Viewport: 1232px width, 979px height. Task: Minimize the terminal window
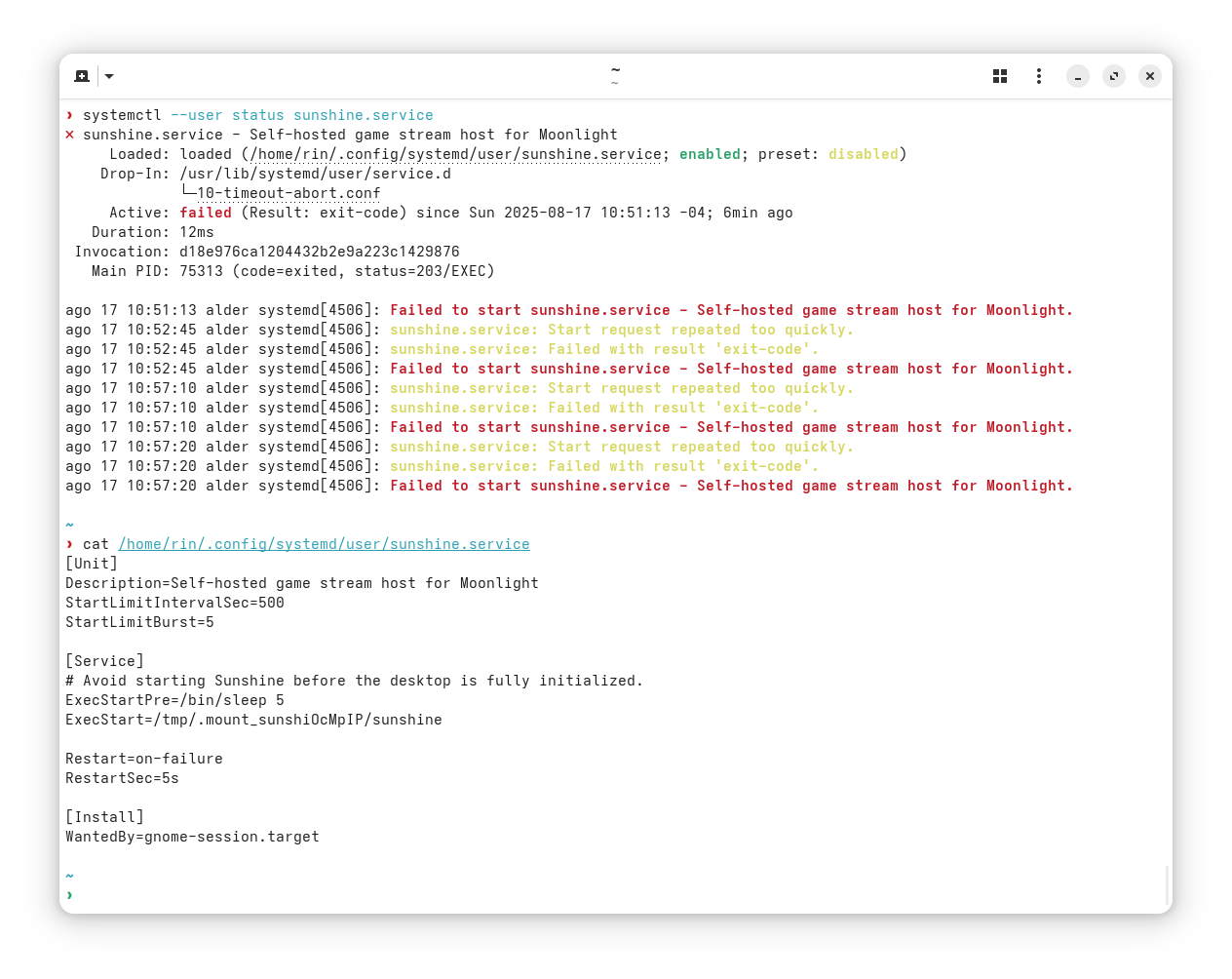click(1078, 76)
